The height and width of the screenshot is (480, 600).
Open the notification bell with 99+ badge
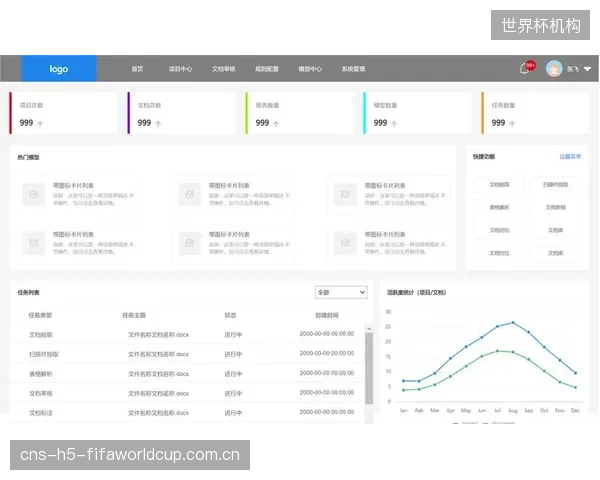525,69
